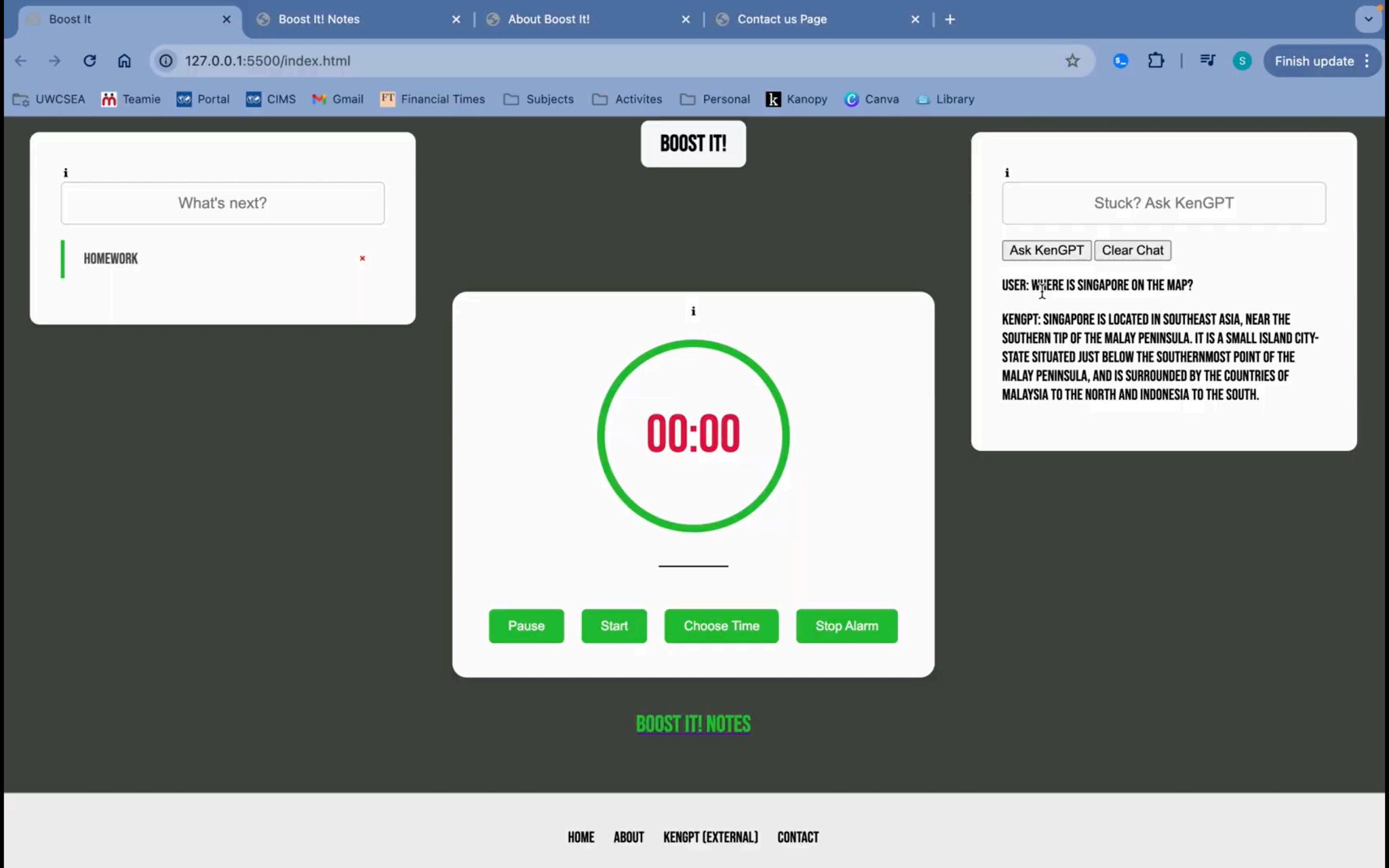Switch to the Boost It! Notes tab

319,19
